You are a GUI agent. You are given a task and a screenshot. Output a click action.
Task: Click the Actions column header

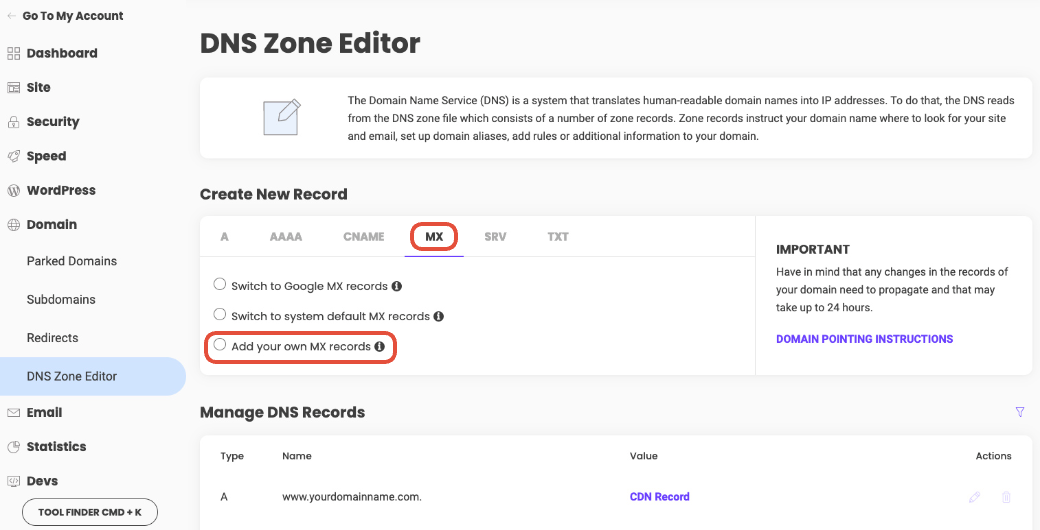(993, 456)
